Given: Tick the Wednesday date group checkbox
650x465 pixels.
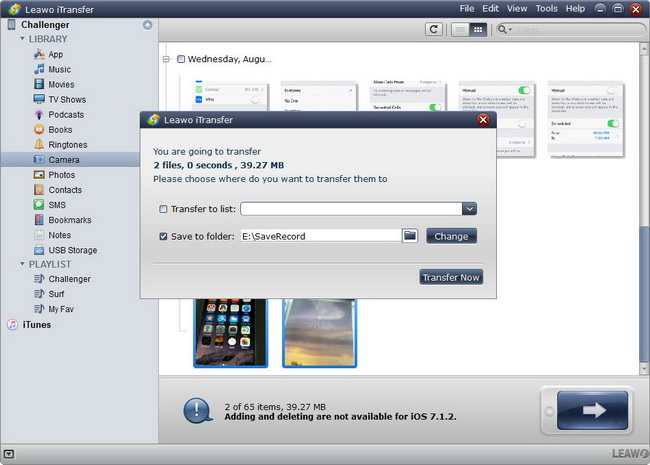Looking at the screenshot, I should (181, 59).
